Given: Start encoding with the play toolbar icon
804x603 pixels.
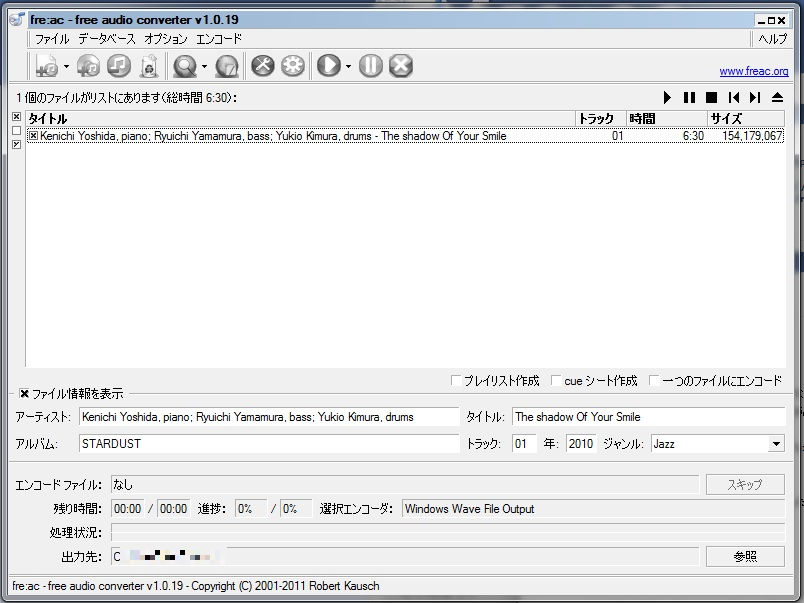Looking at the screenshot, I should pos(329,66).
